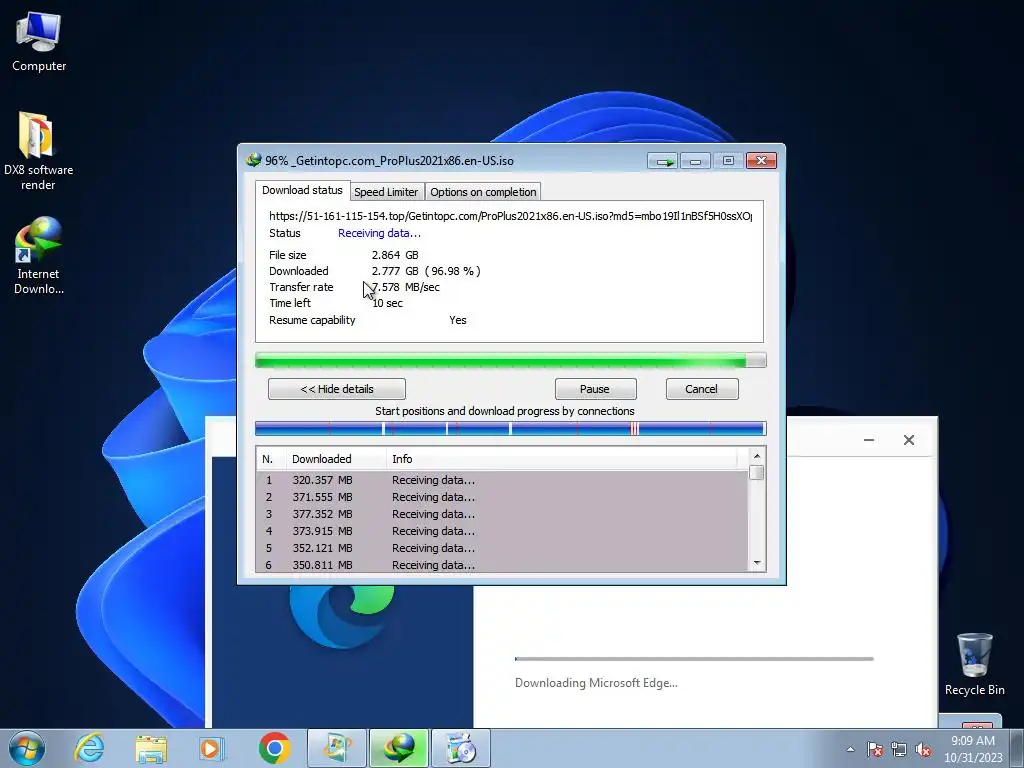Click the green arrow IDM title button
This screenshot has height=768, width=1024.
(x=663, y=161)
